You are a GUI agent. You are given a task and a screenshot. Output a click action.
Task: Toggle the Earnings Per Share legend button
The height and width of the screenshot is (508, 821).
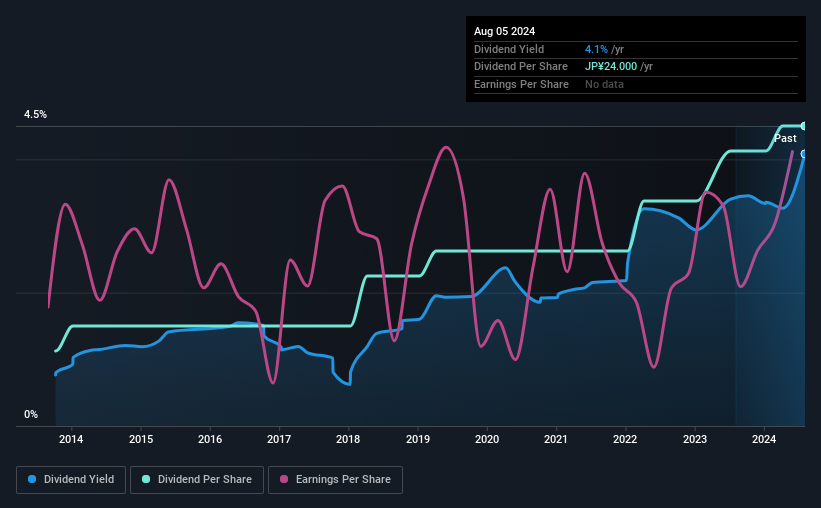point(335,480)
